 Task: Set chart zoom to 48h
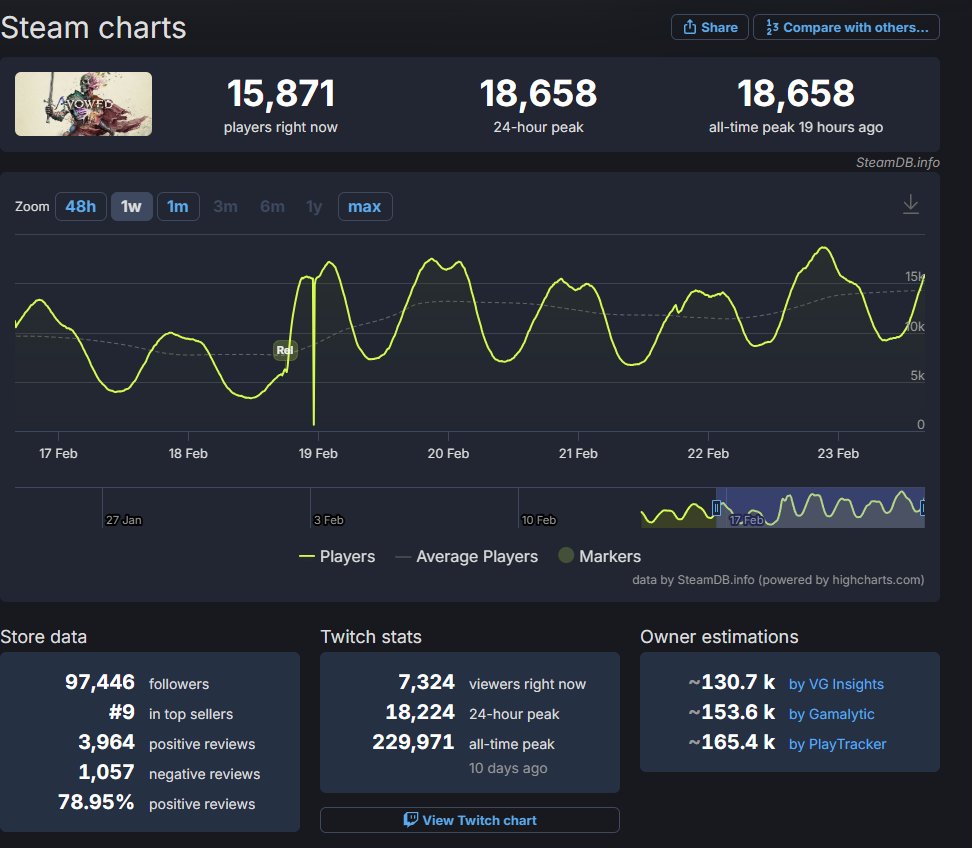81,206
